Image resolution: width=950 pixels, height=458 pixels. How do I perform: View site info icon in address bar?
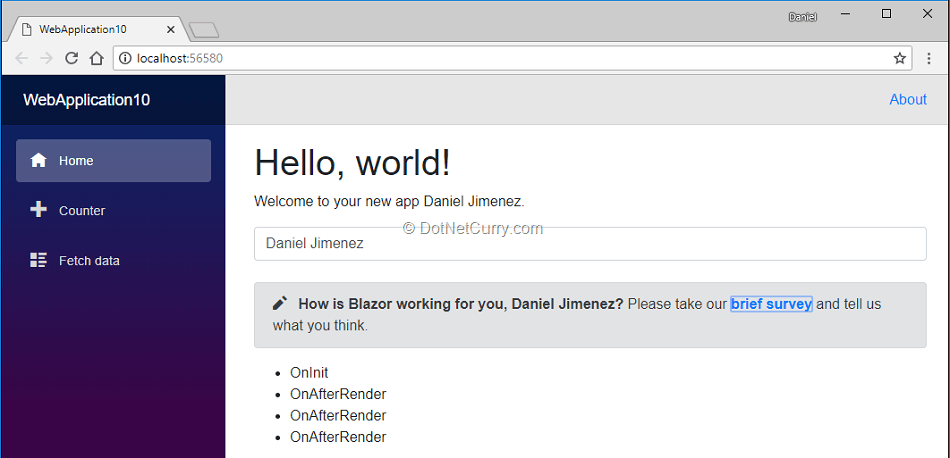pos(125,58)
